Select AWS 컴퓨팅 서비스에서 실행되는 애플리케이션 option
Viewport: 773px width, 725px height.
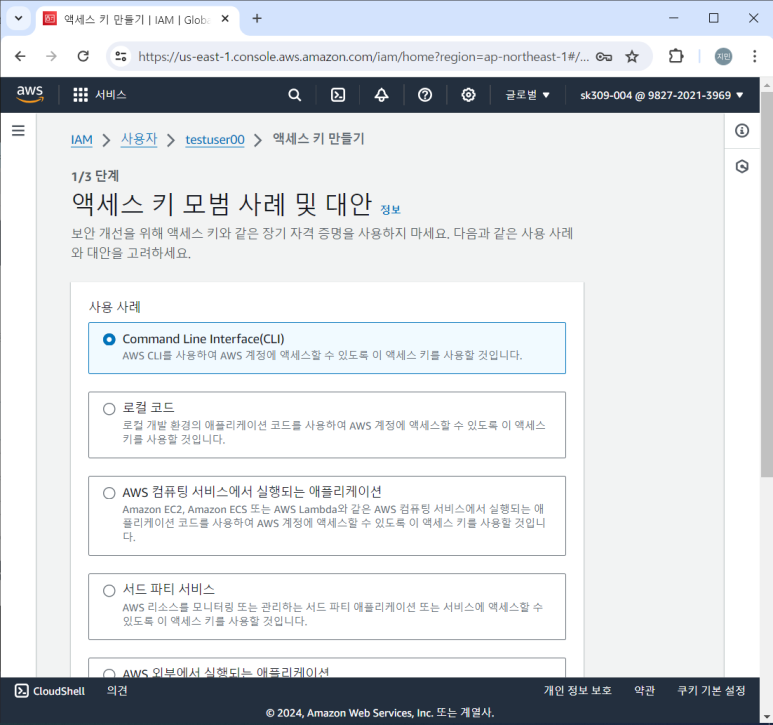tap(109, 493)
